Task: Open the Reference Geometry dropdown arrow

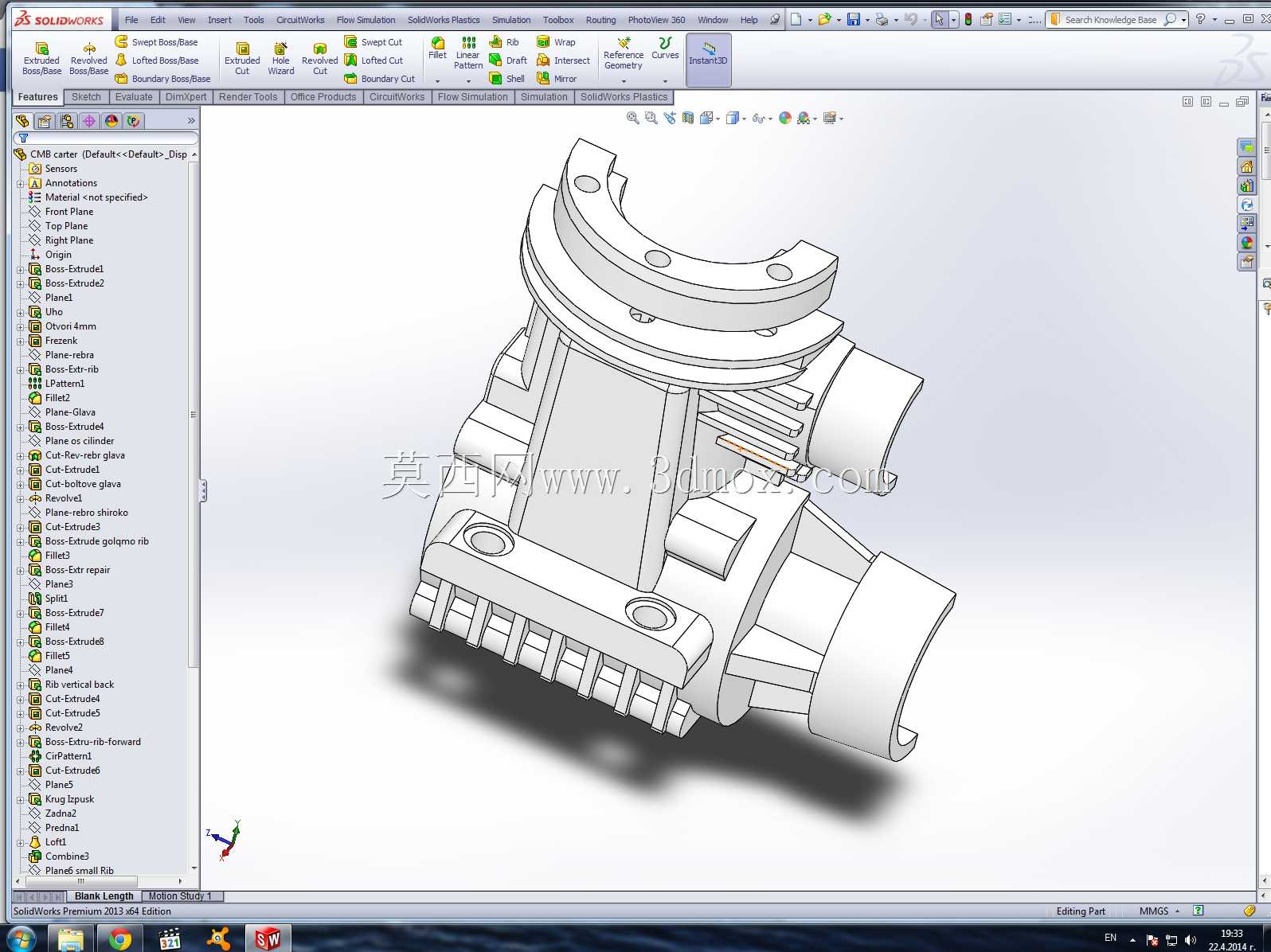Action: (624, 80)
